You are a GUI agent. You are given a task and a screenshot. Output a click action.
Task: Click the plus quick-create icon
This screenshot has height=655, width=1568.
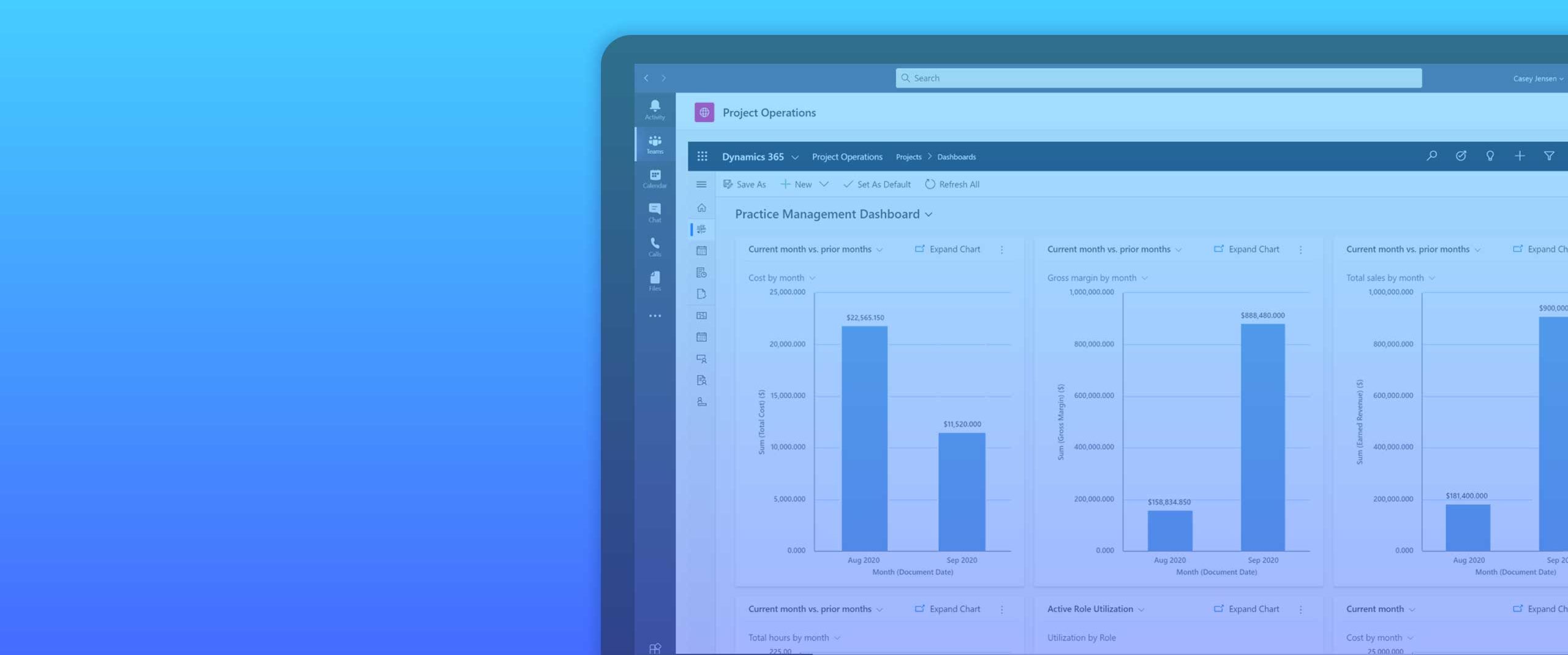(x=1520, y=156)
